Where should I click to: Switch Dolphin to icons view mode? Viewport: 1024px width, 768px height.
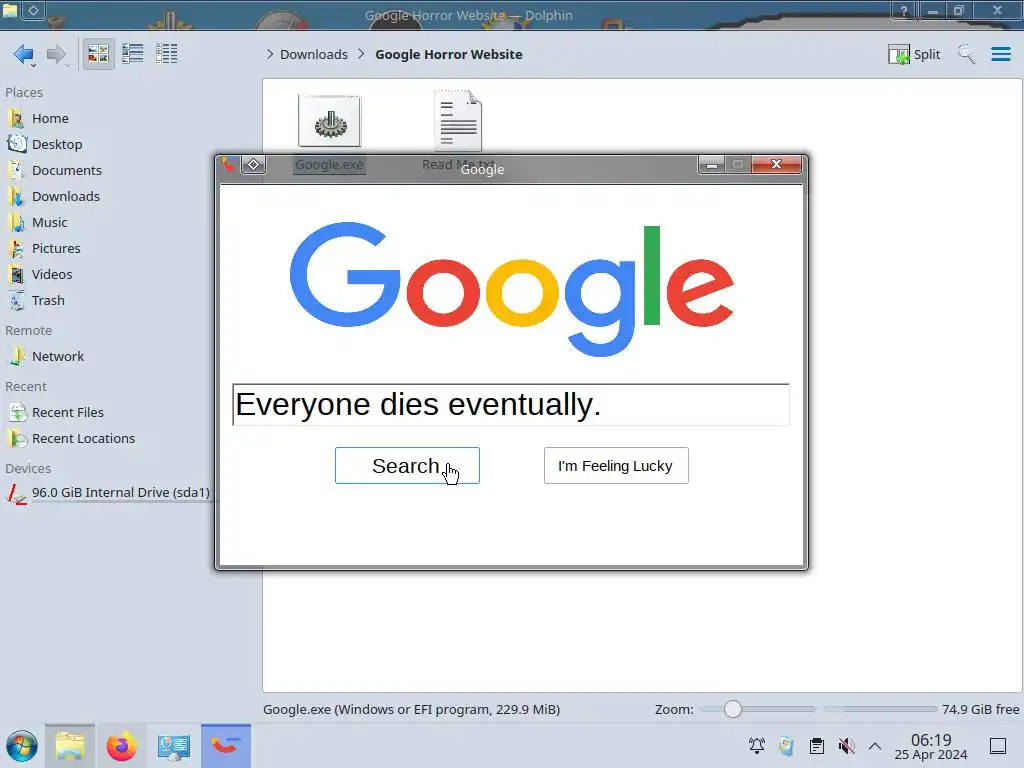pos(98,54)
